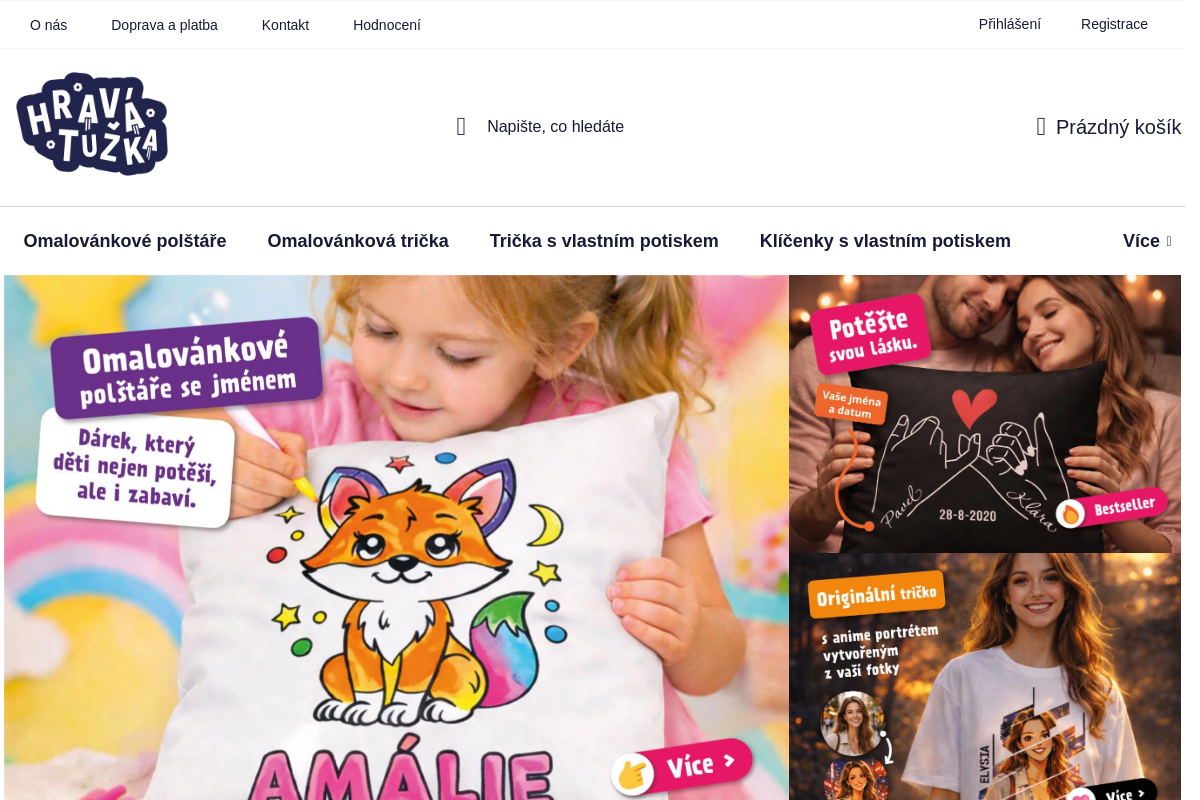Screen dimensions: 1200x800
Task: Open Omalovánková trička category
Action: (x=358, y=241)
